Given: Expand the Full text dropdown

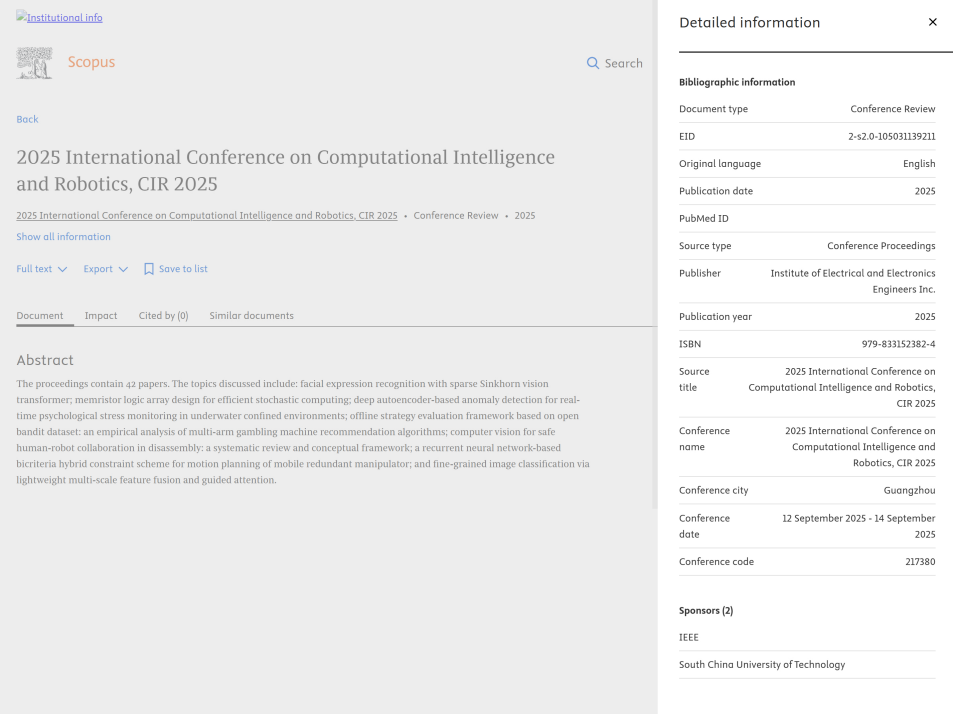Looking at the screenshot, I should point(42,269).
